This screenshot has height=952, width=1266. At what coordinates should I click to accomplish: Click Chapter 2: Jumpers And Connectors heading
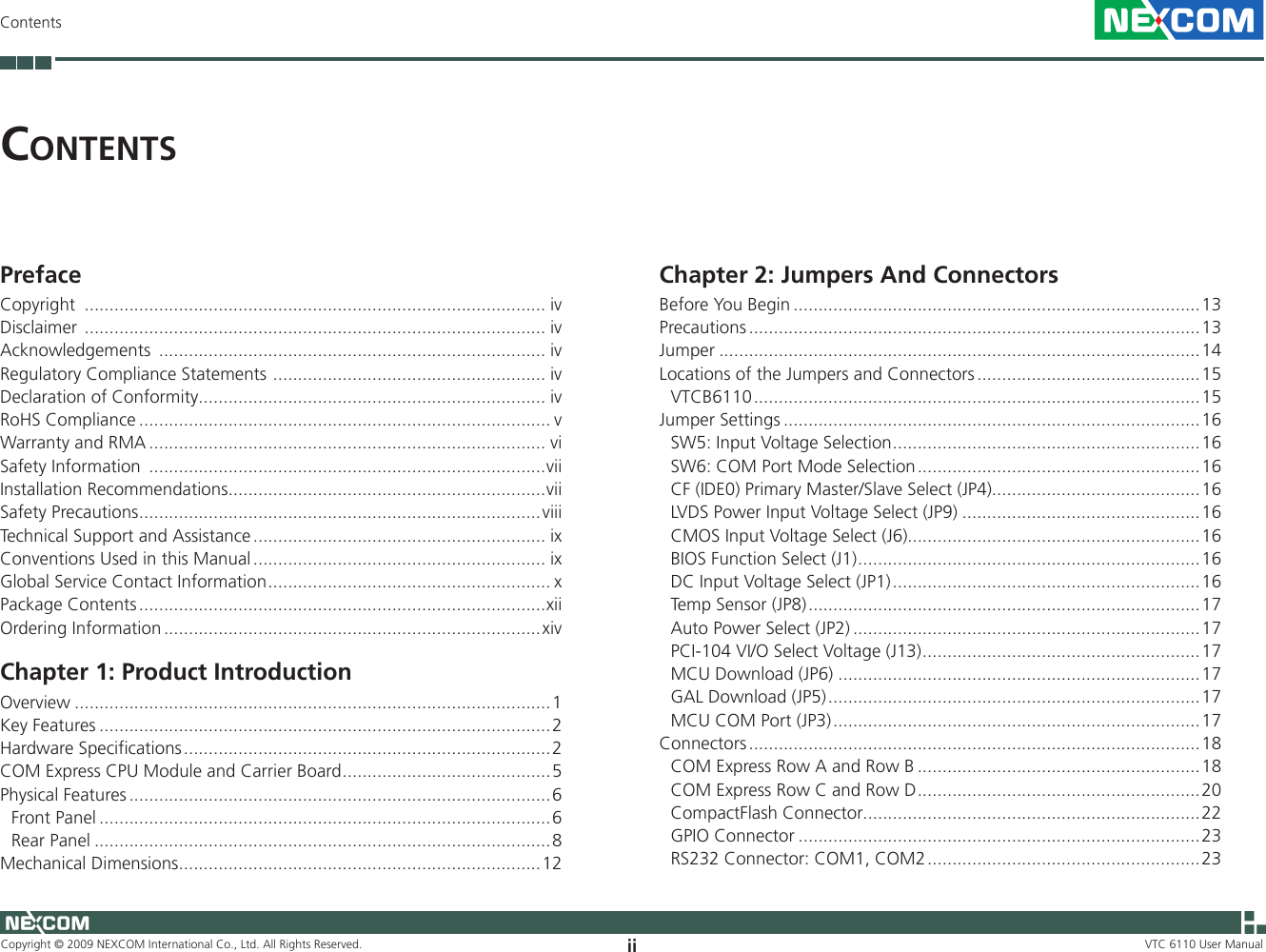click(859, 275)
